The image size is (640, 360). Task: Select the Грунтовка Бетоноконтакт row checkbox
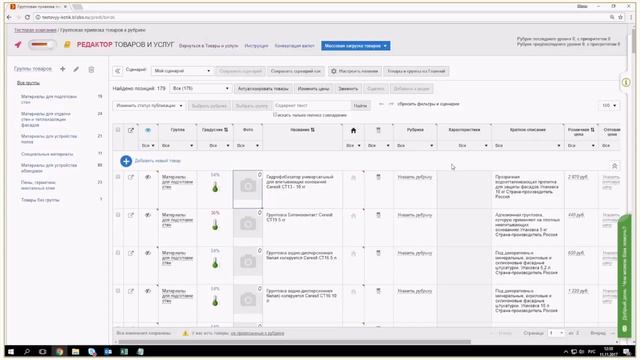pos(118,215)
